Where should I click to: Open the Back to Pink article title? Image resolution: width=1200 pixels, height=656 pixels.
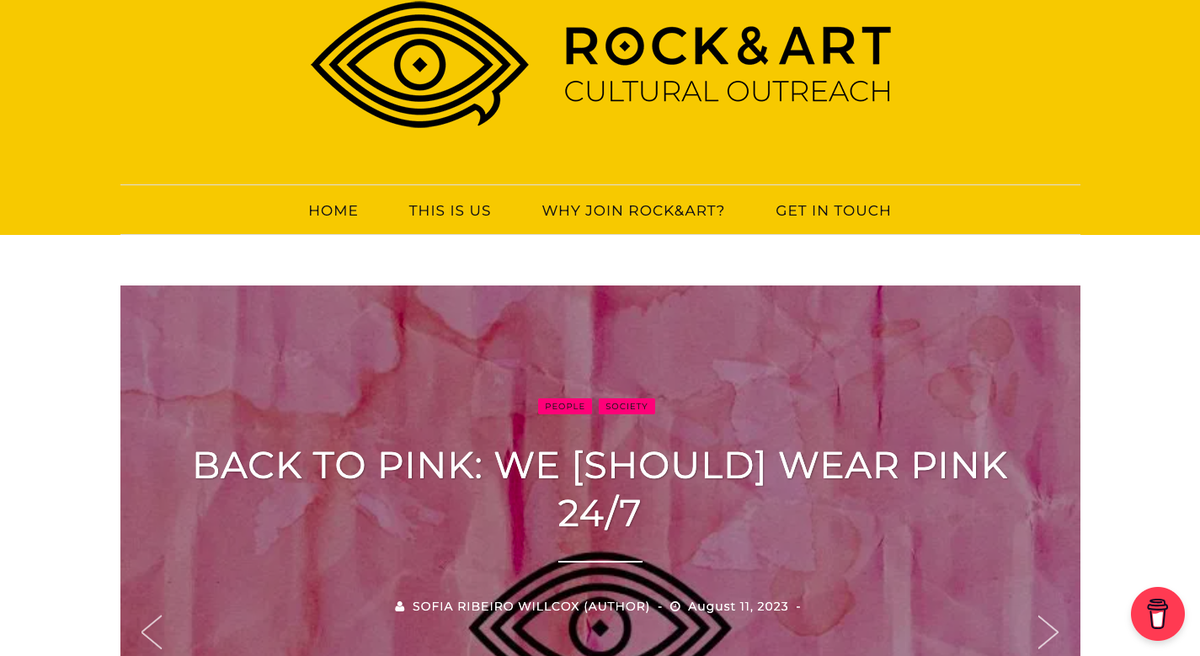(x=600, y=489)
